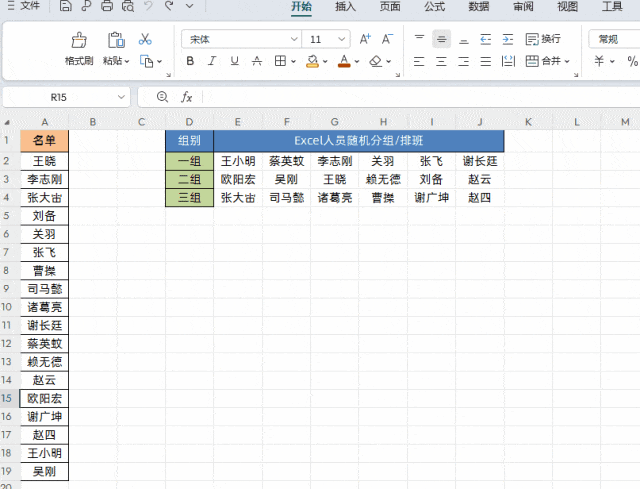
Task: Open the 文件 menu
Action: (x=30, y=6)
